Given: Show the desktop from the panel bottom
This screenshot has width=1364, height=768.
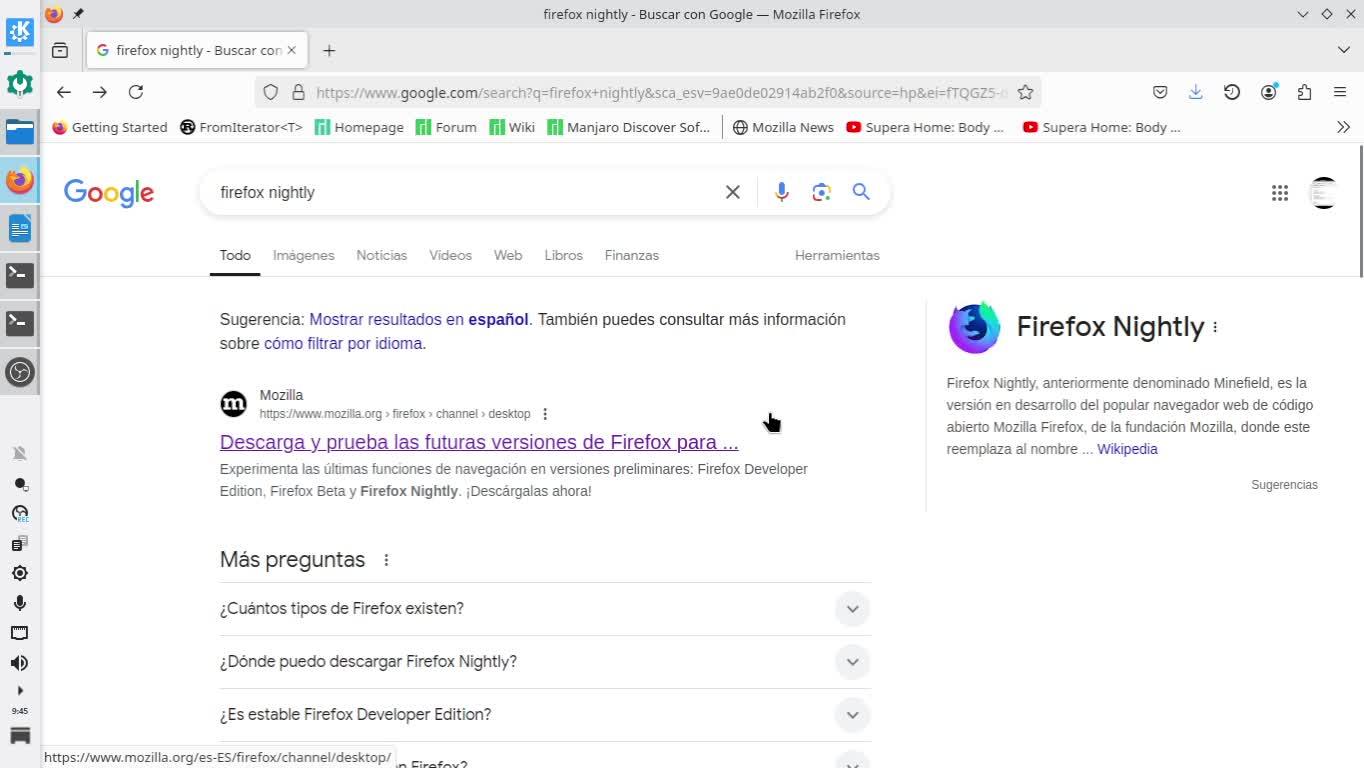Looking at the screenshot, I should tap(20, 737).
